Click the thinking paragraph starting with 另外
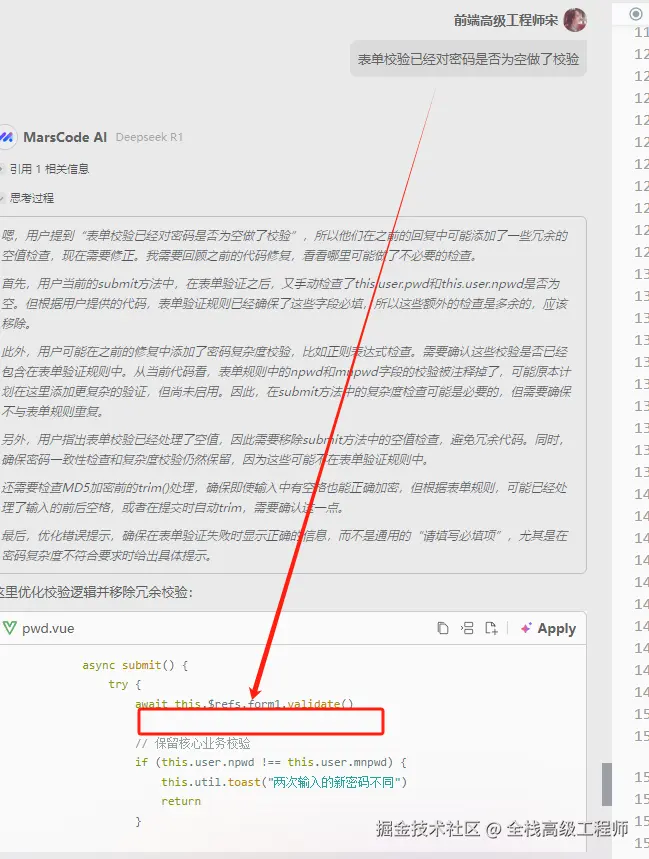649x859 pixels. (283, 449)
